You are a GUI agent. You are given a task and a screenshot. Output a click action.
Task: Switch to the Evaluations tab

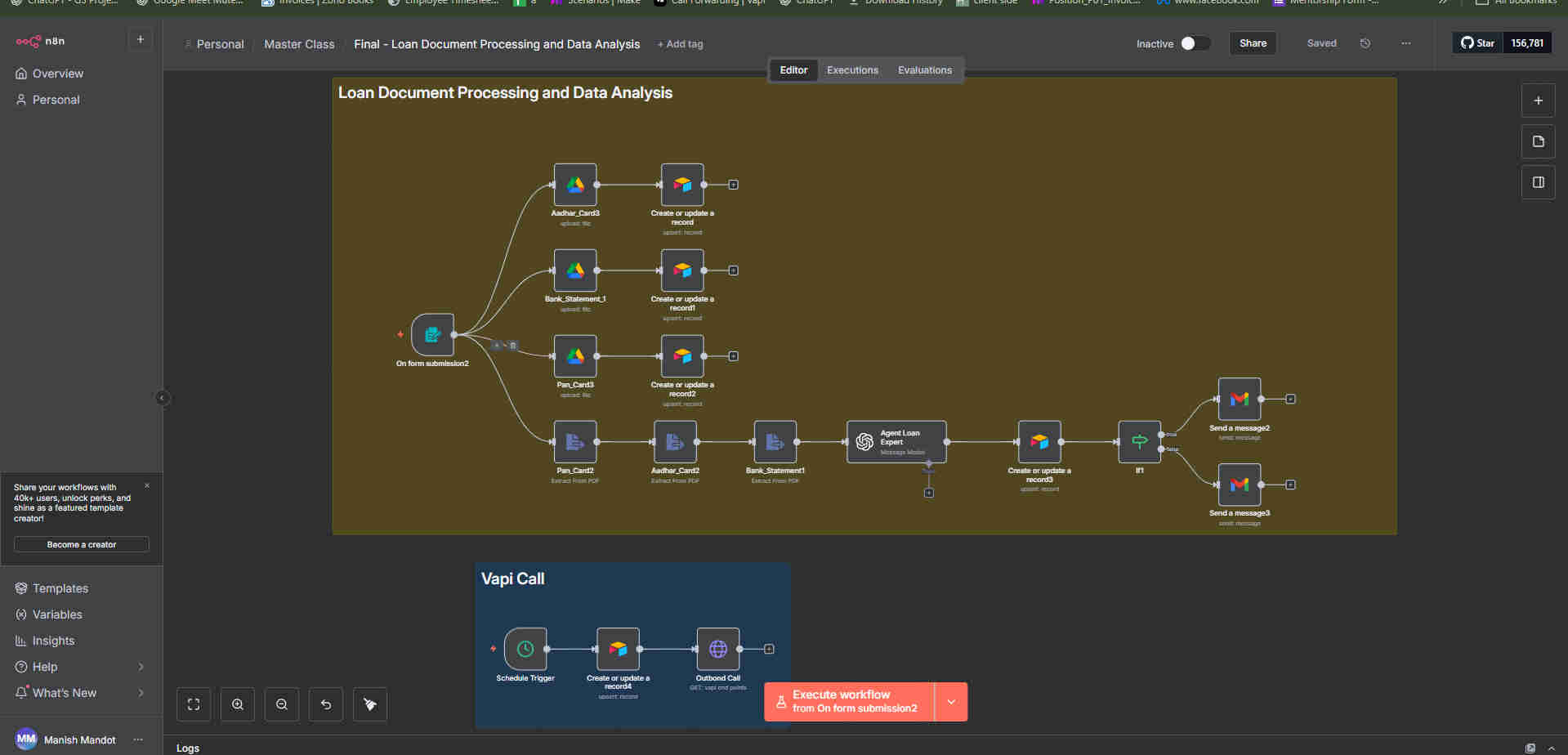(925, 70)
